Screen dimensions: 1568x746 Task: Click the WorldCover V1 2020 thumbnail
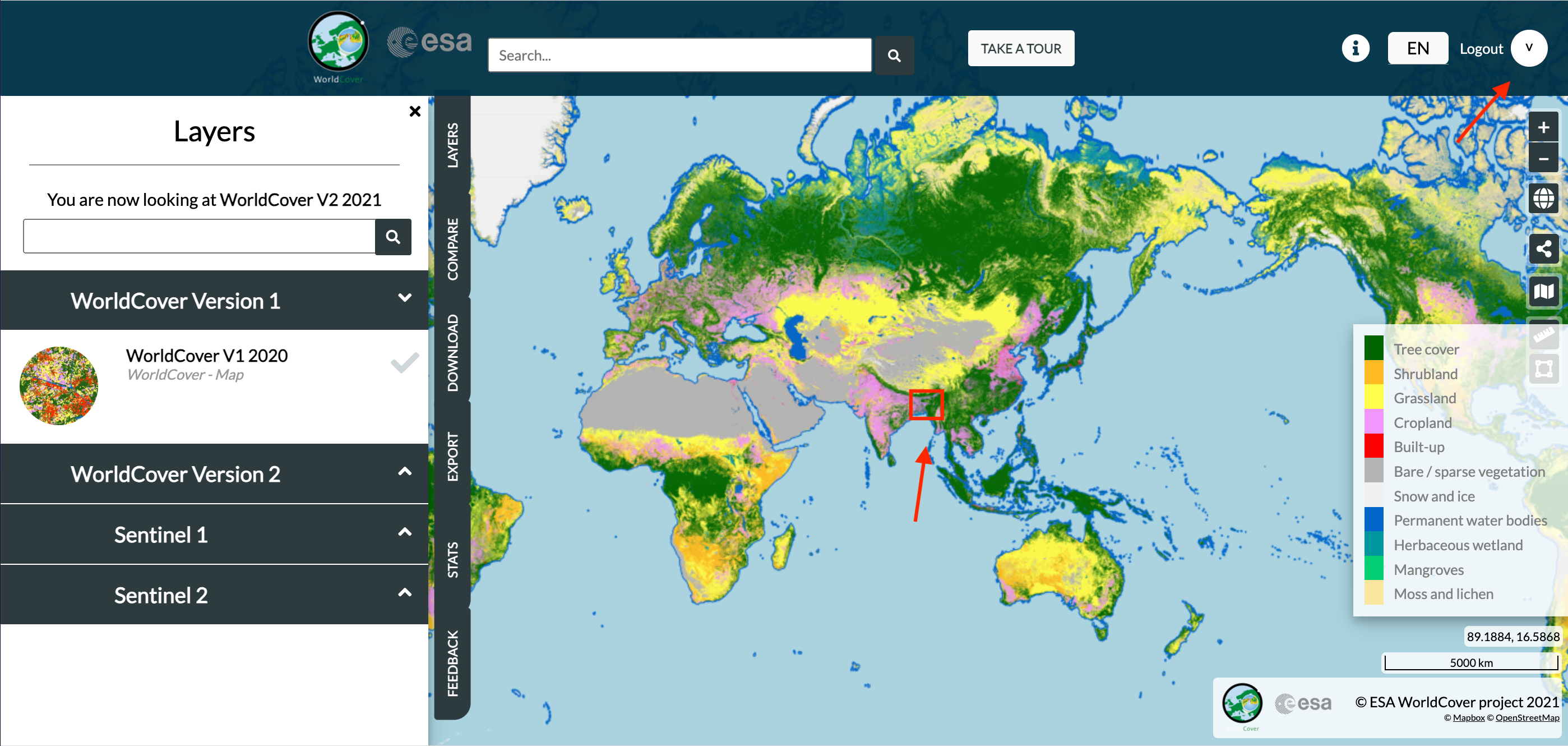(58, 385)
